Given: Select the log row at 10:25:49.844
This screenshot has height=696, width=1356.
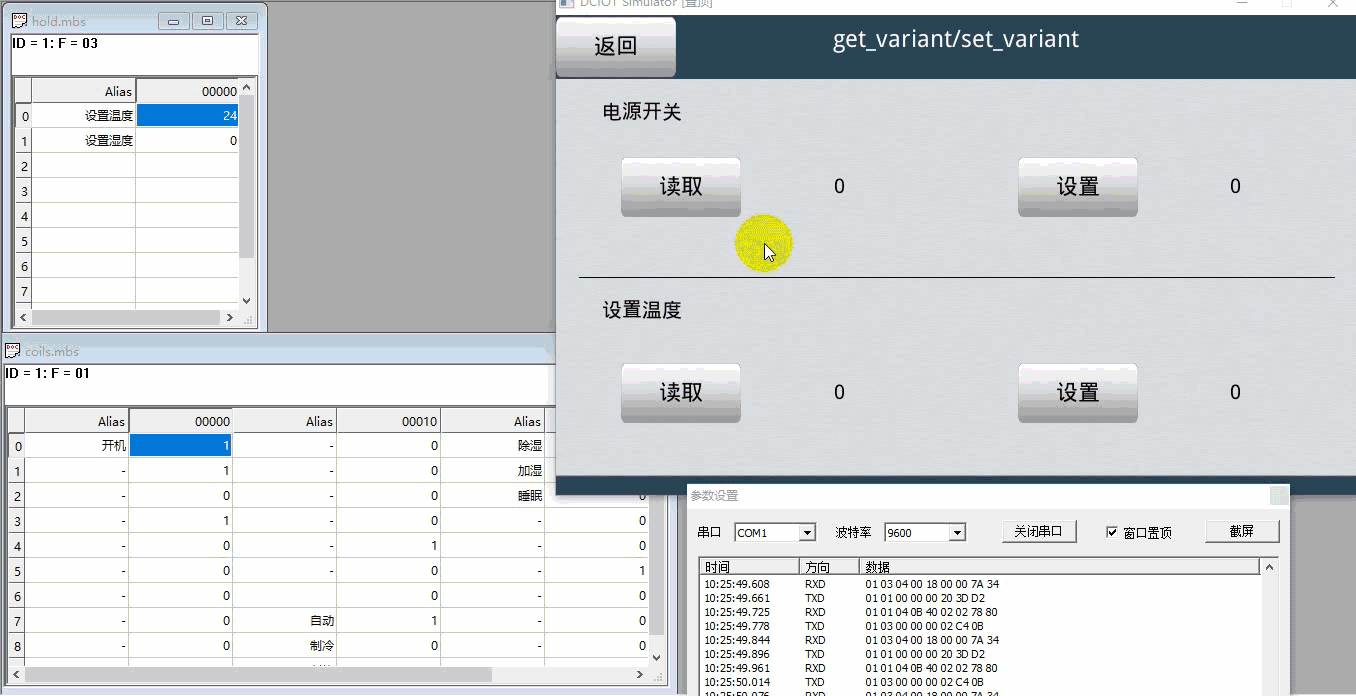Looking at the screenshot, I should (980, 640).
